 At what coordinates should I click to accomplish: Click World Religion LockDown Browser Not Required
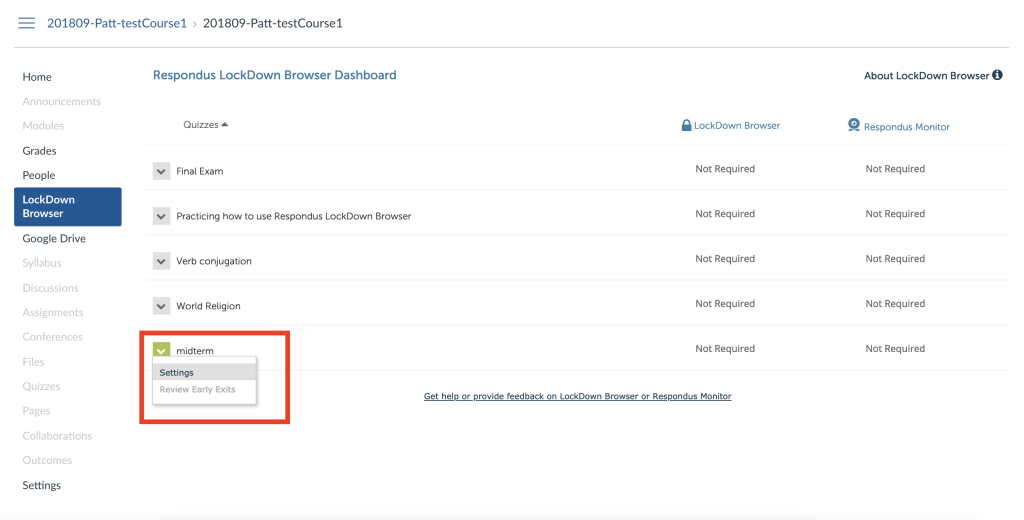(x=725, y=304)
